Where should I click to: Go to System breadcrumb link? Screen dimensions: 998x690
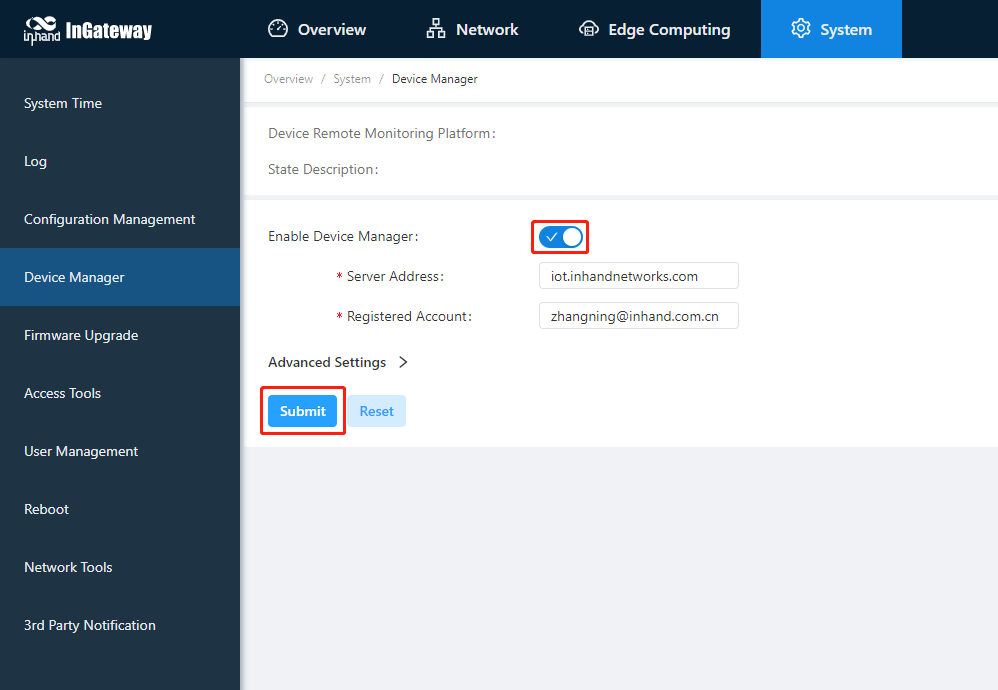(352, 79)
